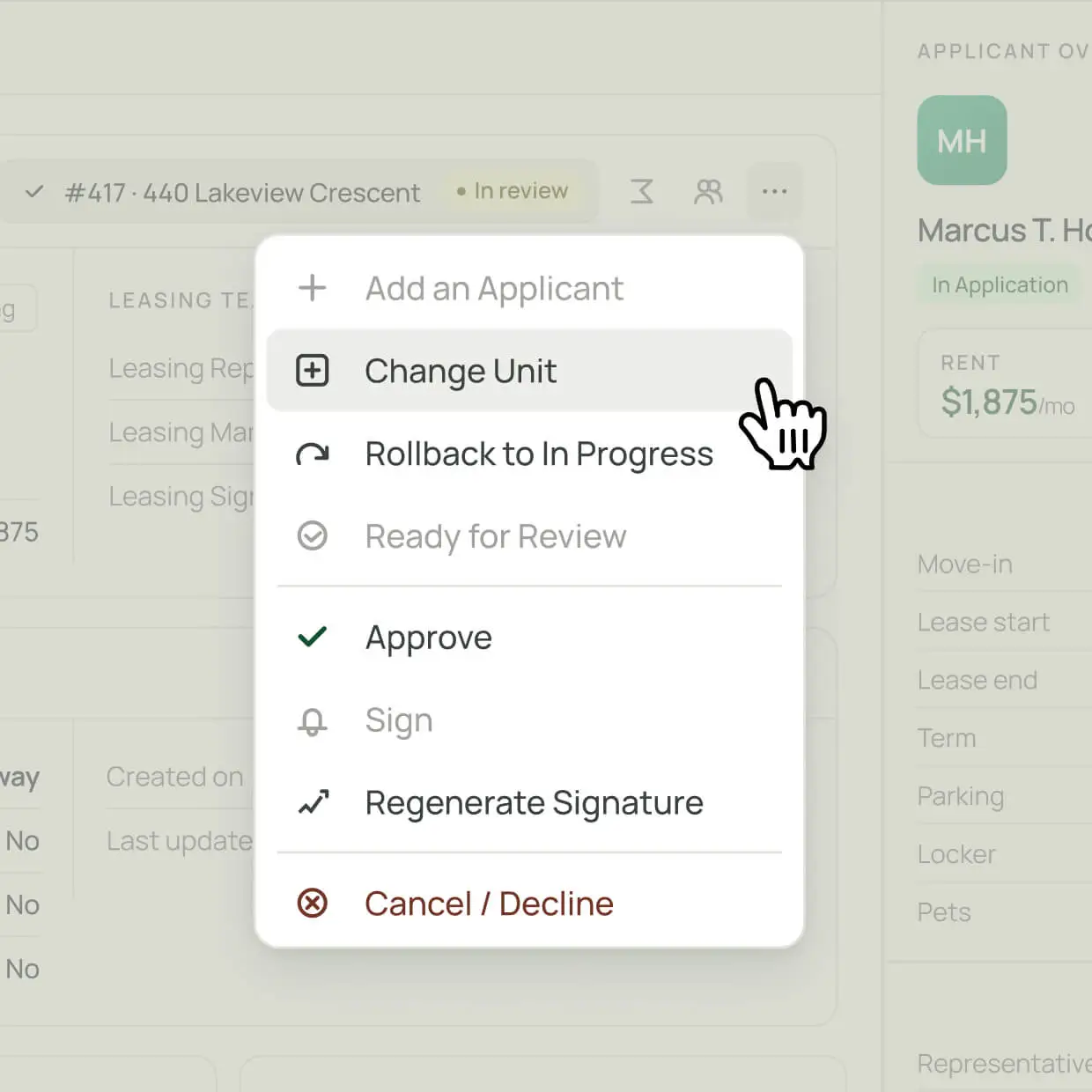Click the Pets row label

coord(944,912)
